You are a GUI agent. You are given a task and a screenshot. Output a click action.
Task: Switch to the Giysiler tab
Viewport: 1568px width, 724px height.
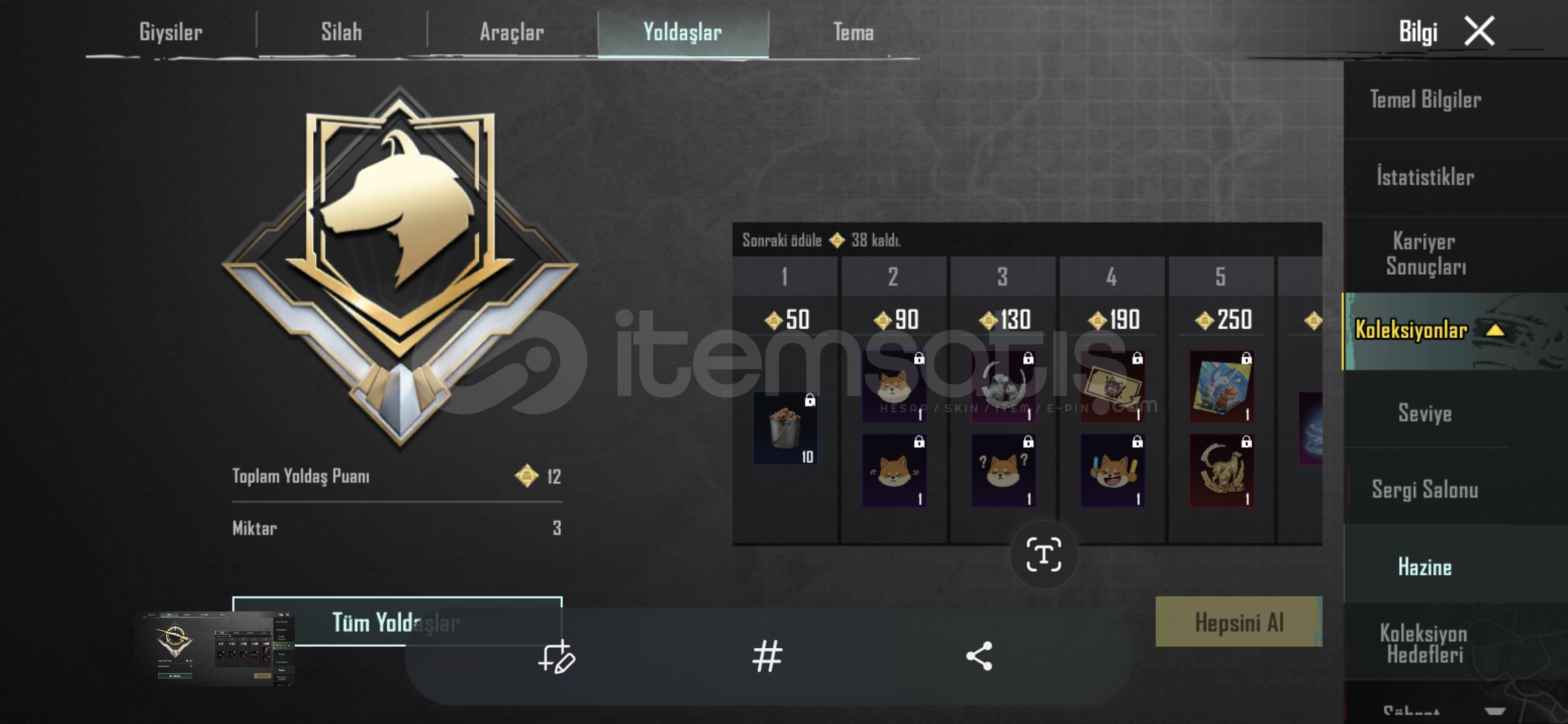[x=170, y=32]
